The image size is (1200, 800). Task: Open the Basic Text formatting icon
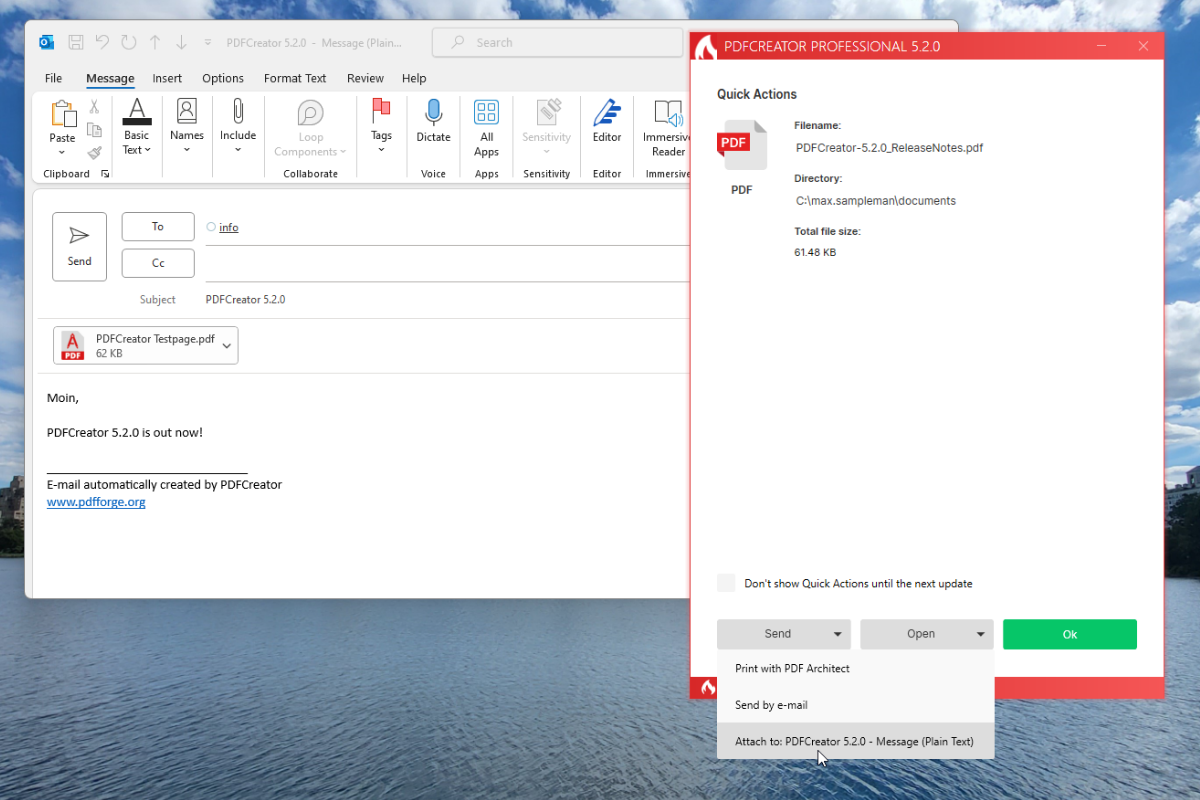pos(136,110)
